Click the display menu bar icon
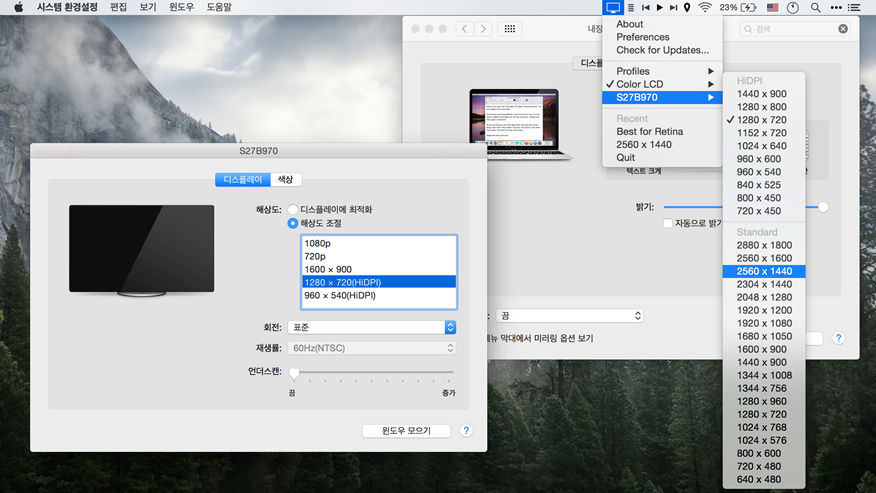This screenshot has width=876, height=493. click(613, 7)
